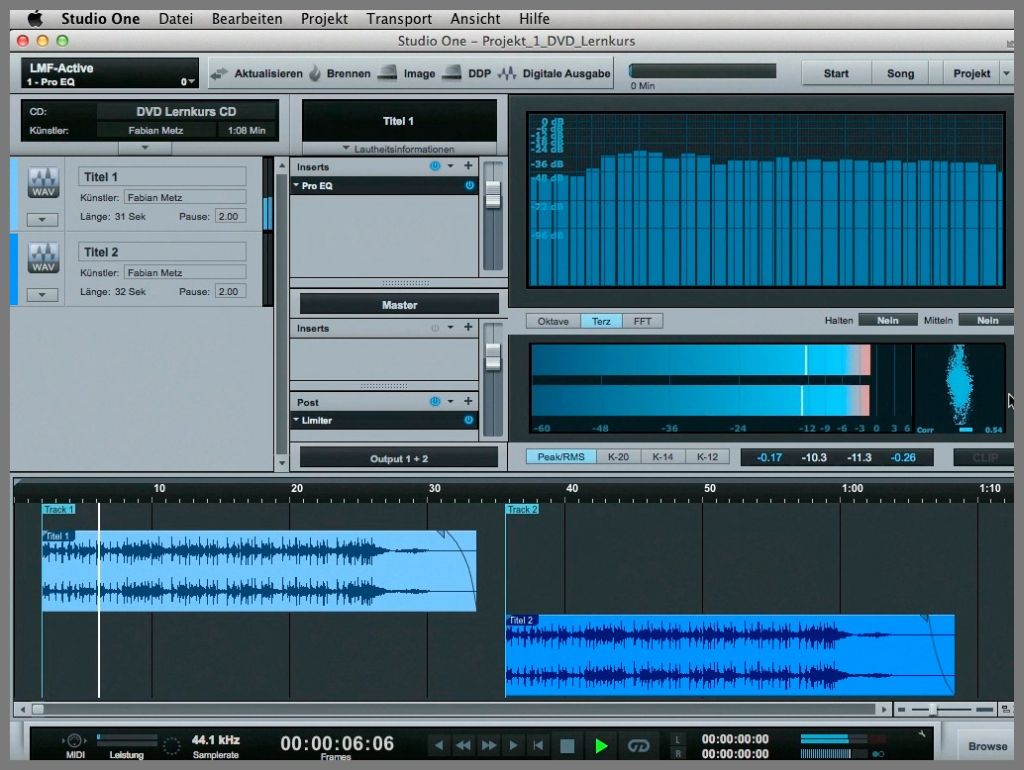Select K-20 metering mode

(x=618, y=457)
